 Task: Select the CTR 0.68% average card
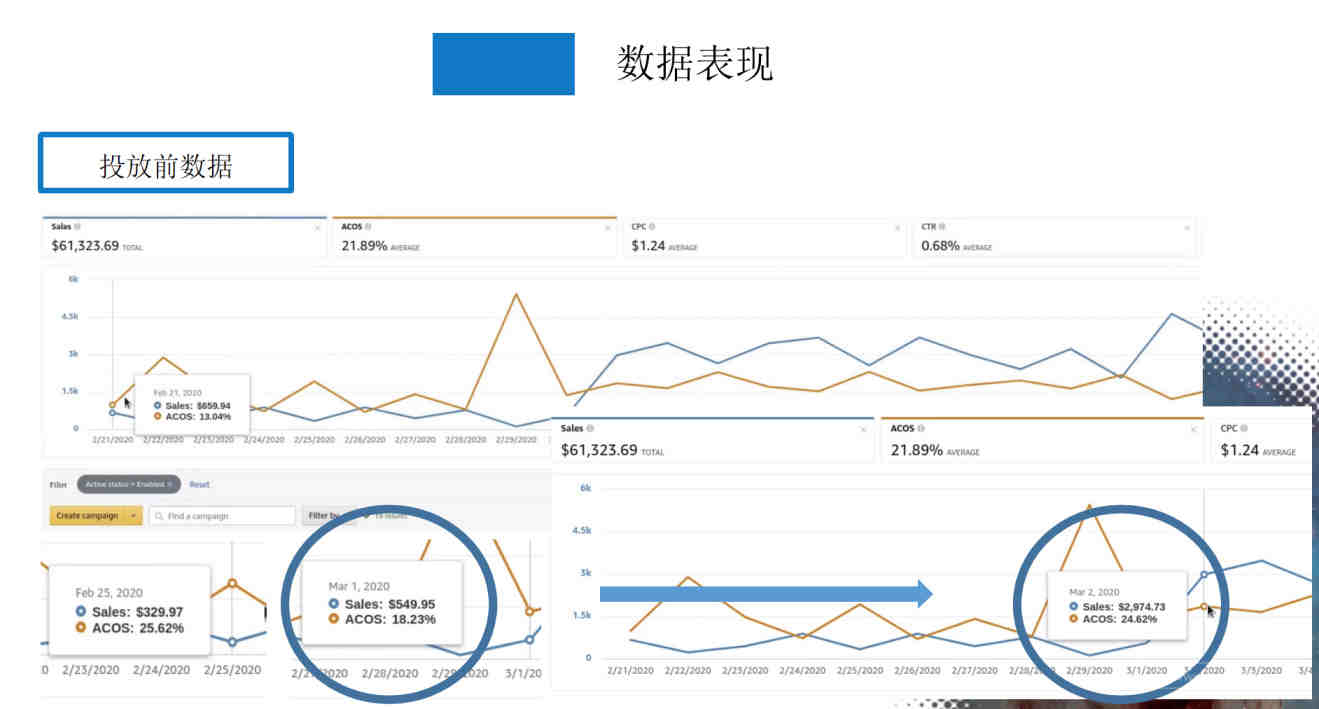point(1054,238)
